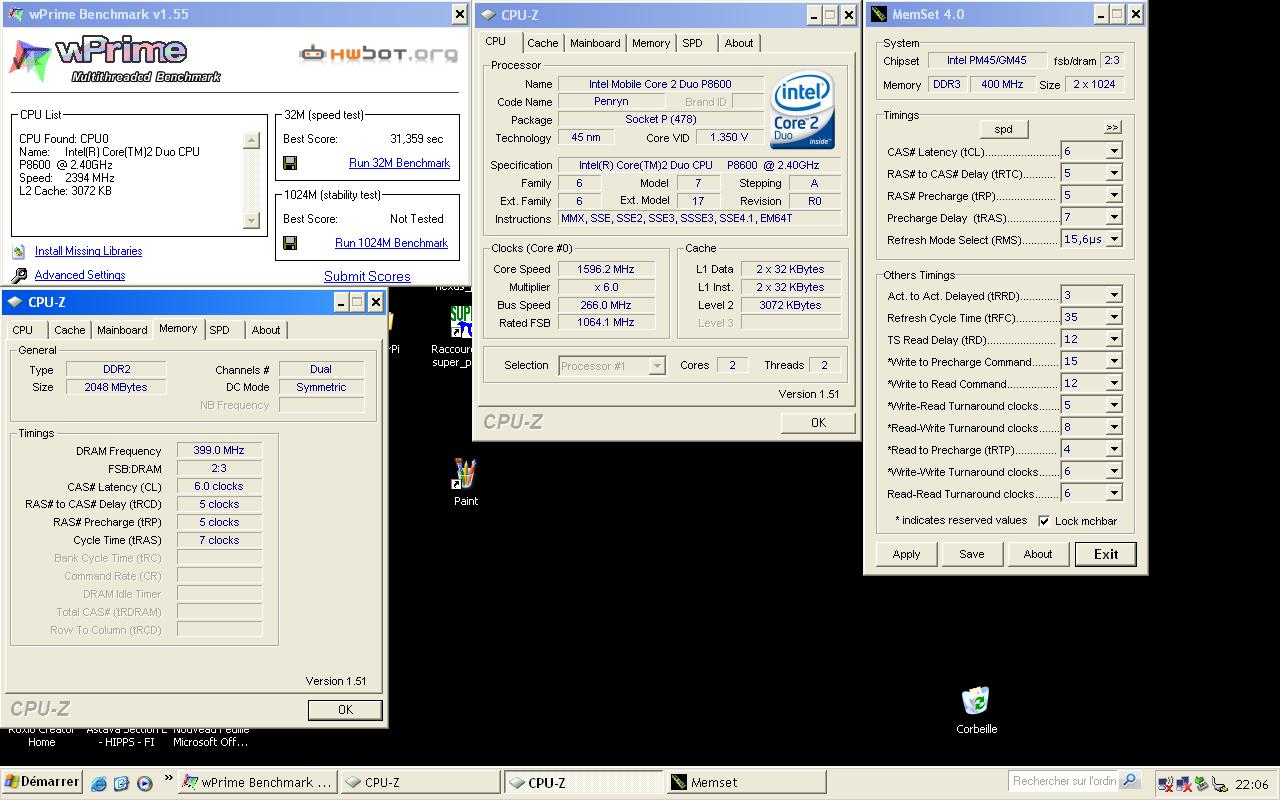Click the Run 1024M Benchmark link
The height and width of the screenshot is (800, 1280).
(391, 243)
